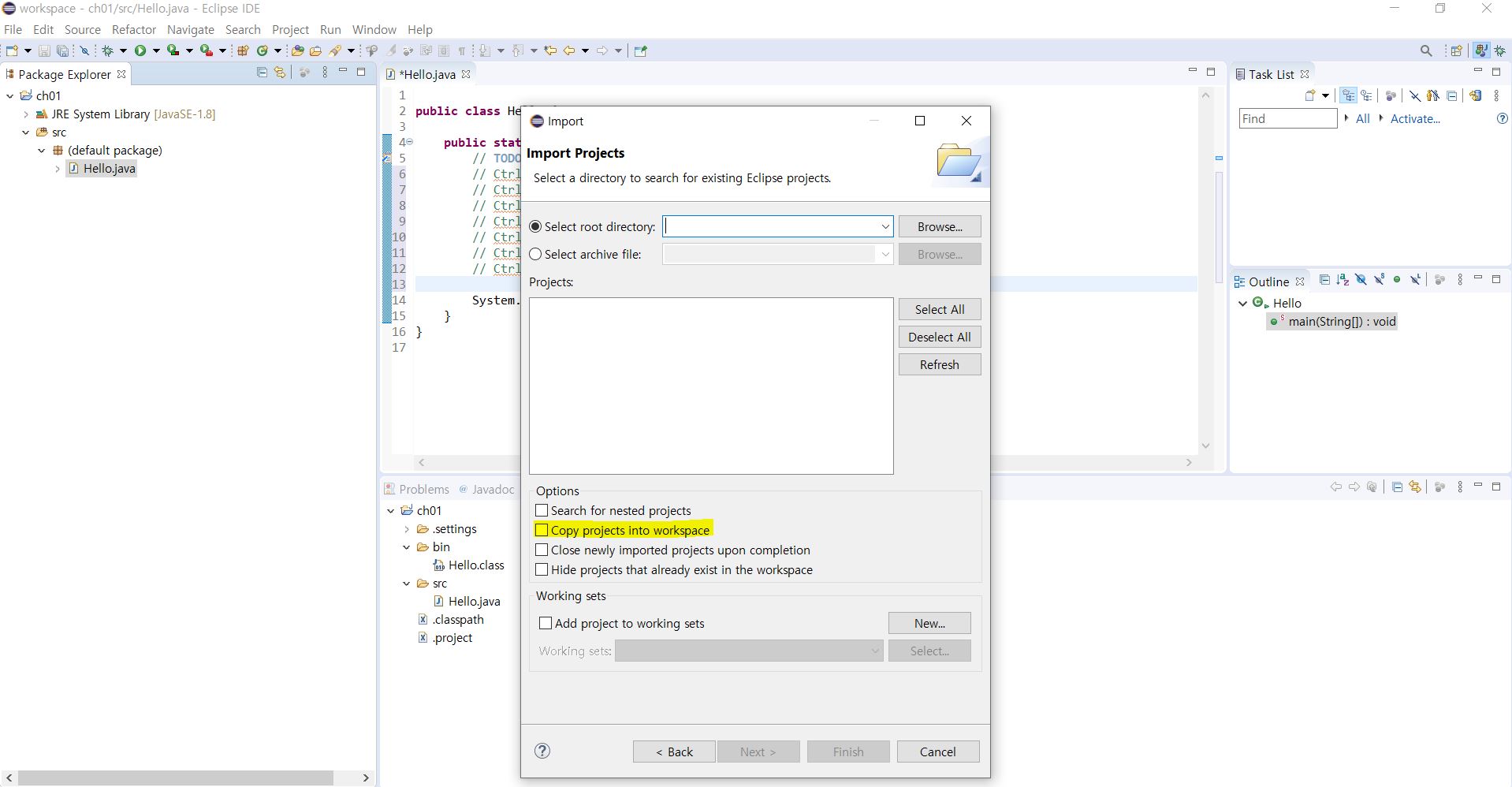
Task: Click the Select All button
Action: 940,309
